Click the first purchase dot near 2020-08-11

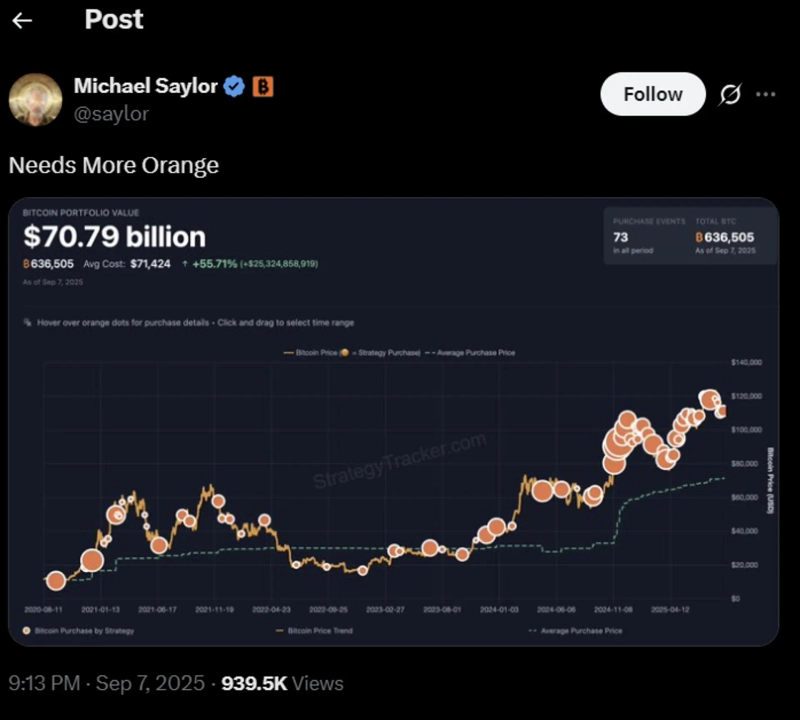56,580
